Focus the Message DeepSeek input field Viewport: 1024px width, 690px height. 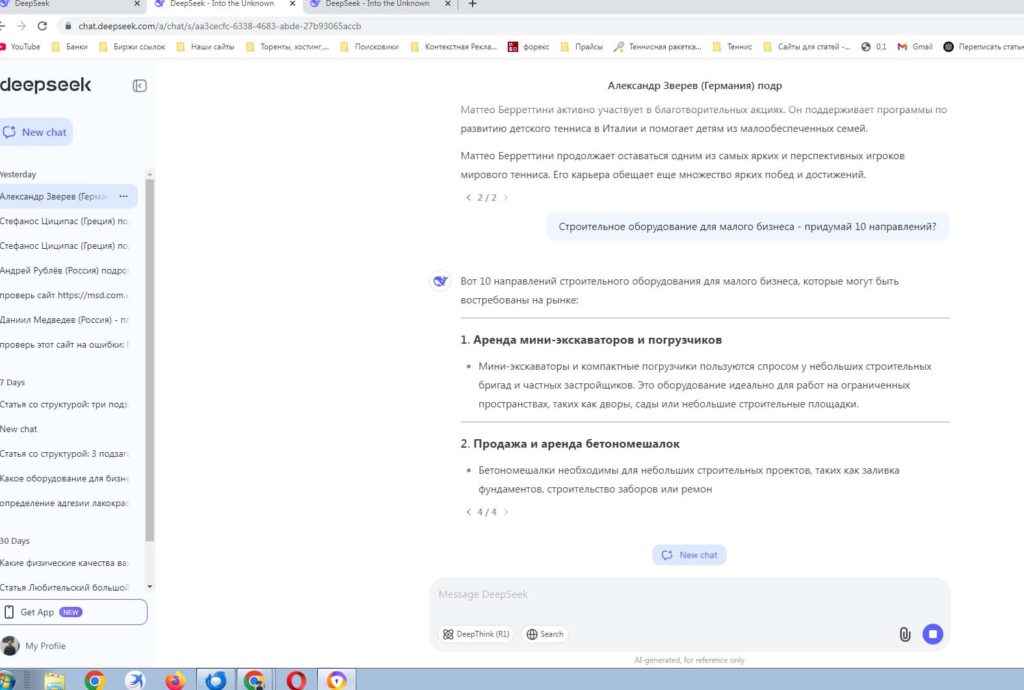[689, 594]
